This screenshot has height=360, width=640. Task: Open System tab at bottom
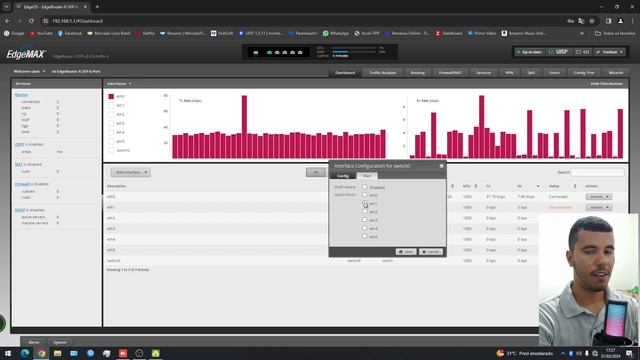[60, 342]
